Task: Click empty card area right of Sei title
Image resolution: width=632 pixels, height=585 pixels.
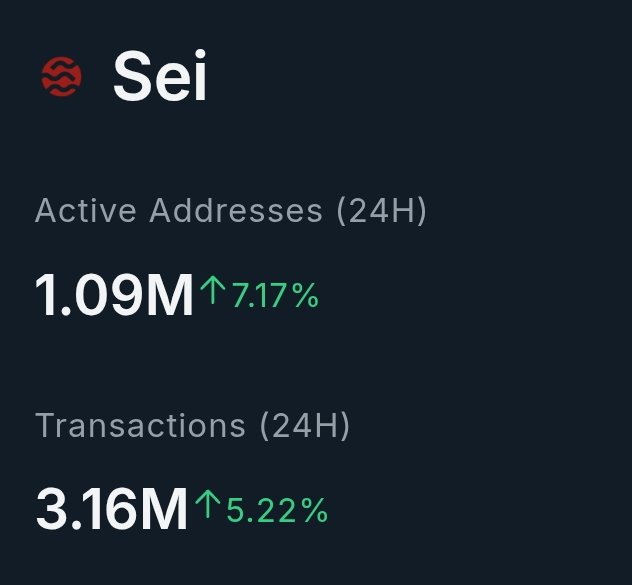Action: click(x=420, y=77)
